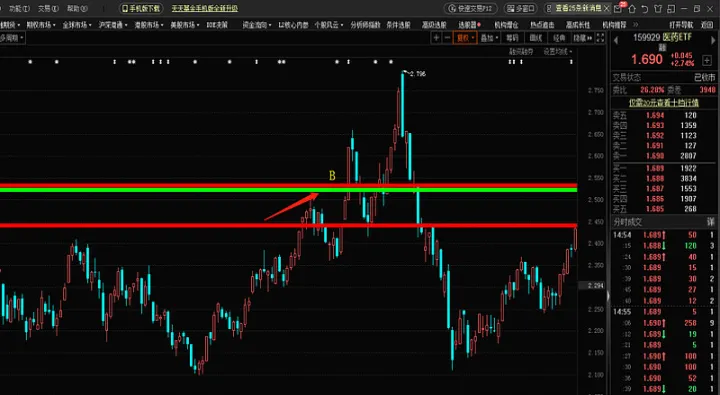Click the 详 details link in 分时成交

(711, 222)
